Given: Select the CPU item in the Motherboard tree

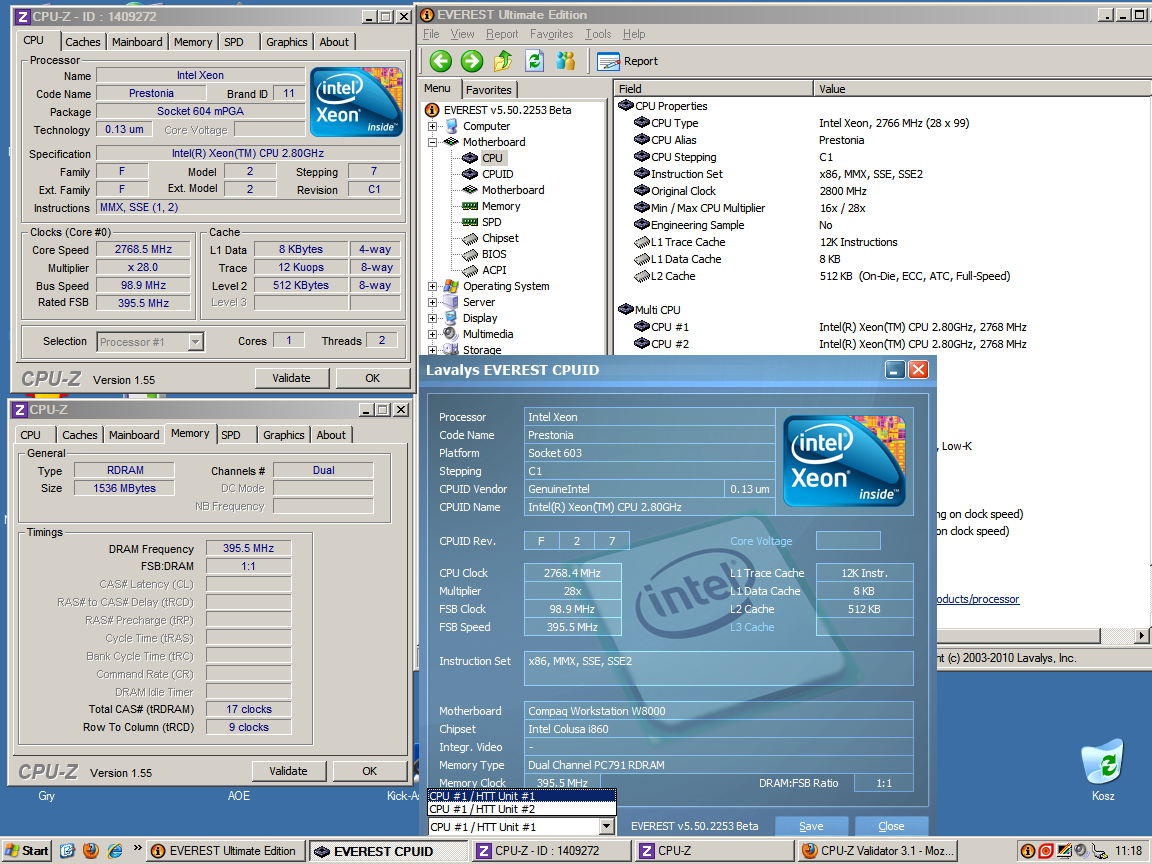Looking at the screenshot, I should coord(492,158).
